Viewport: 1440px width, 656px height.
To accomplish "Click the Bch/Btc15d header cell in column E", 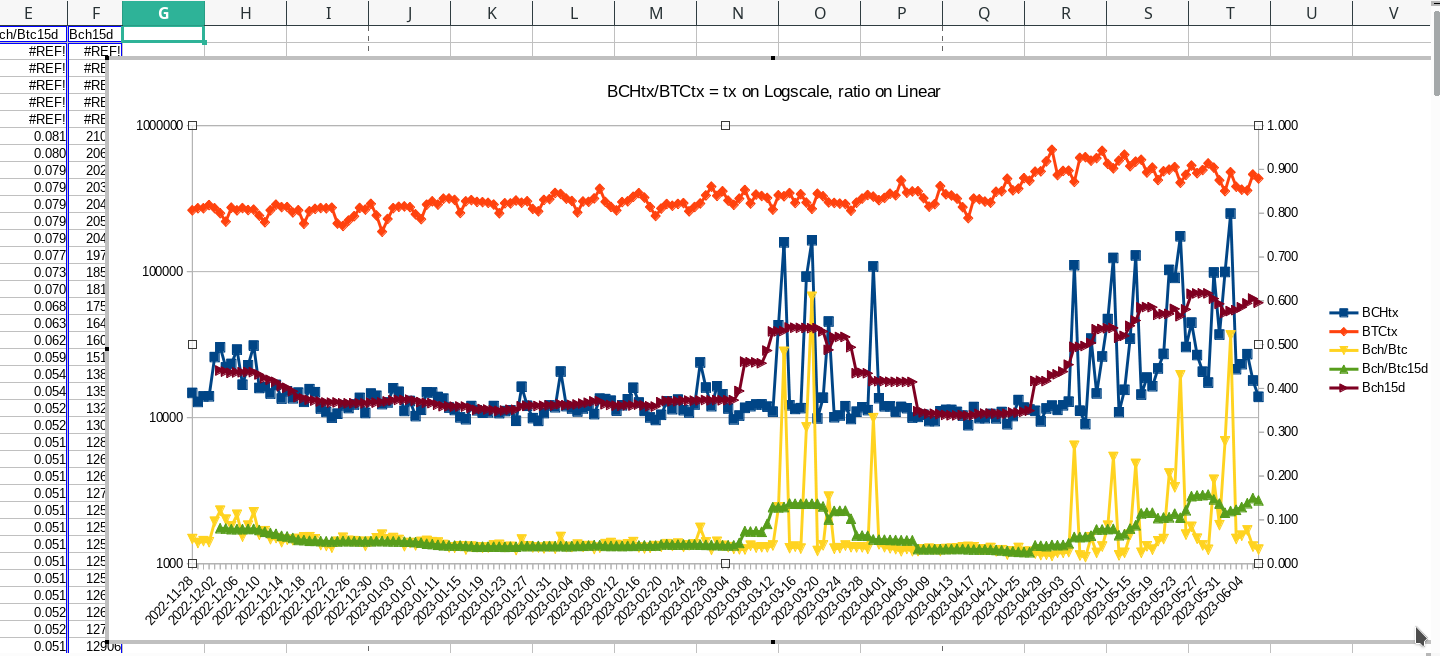I will point(33,34).
